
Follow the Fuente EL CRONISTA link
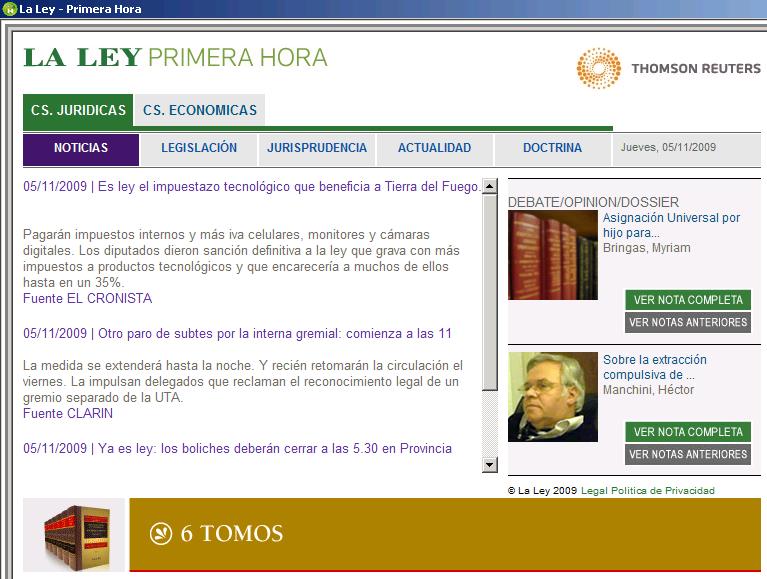point(88,298)
